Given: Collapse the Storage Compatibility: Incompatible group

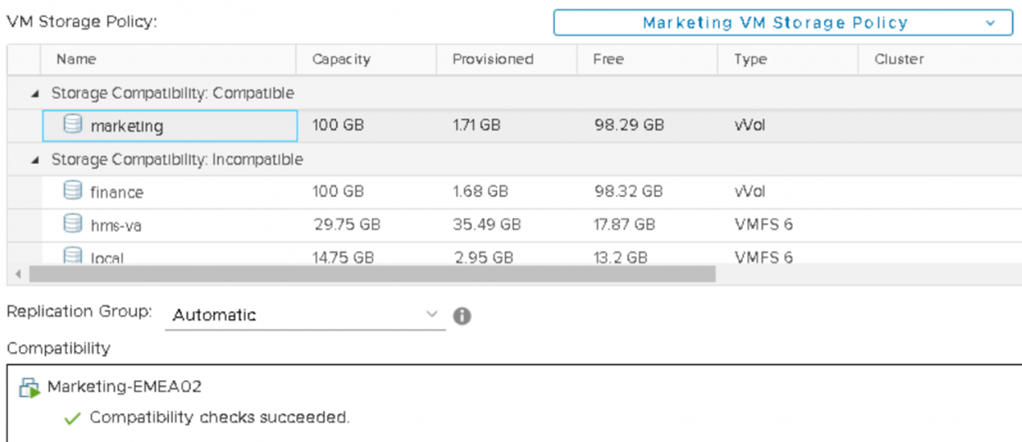Looking at the screenshot, I should point(37,160).
